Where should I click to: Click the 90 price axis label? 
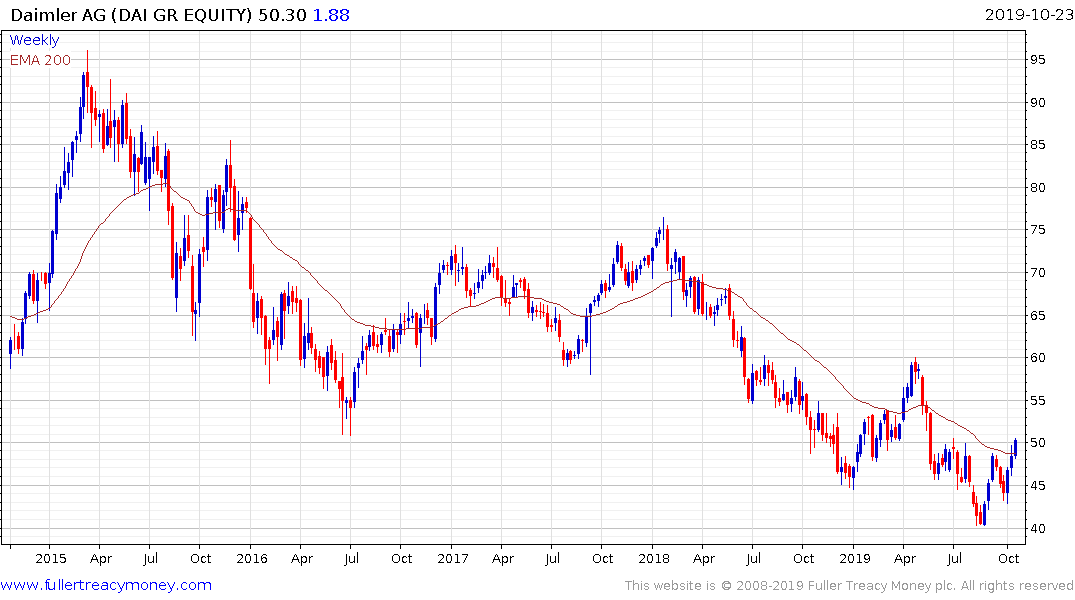point(1037,102)
